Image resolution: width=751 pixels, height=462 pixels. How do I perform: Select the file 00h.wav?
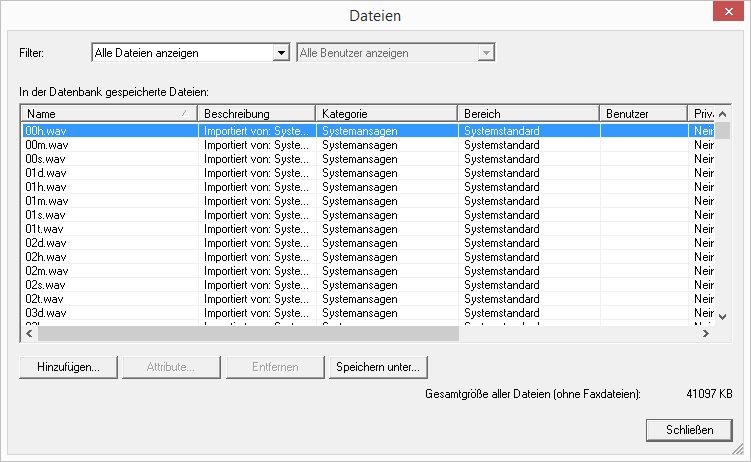click(x=46, y=131)
